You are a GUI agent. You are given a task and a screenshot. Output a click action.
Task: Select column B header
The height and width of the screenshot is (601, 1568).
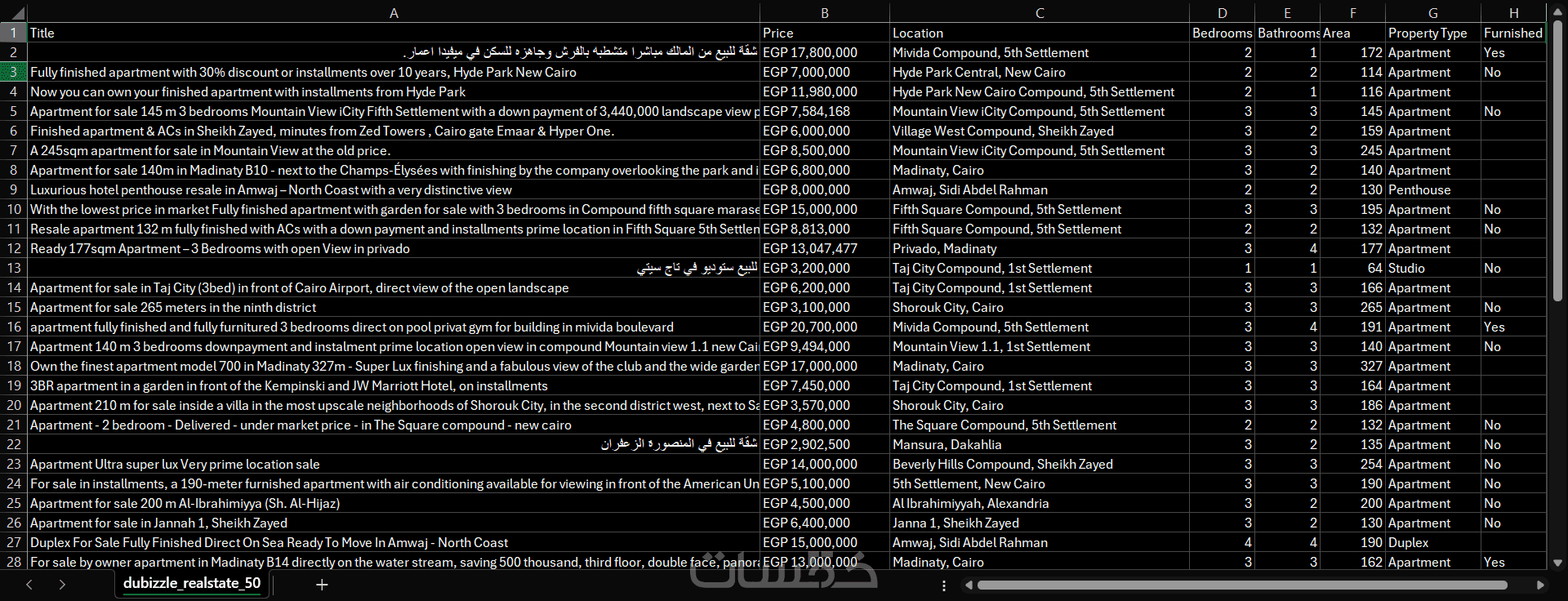tap(825, 12)
